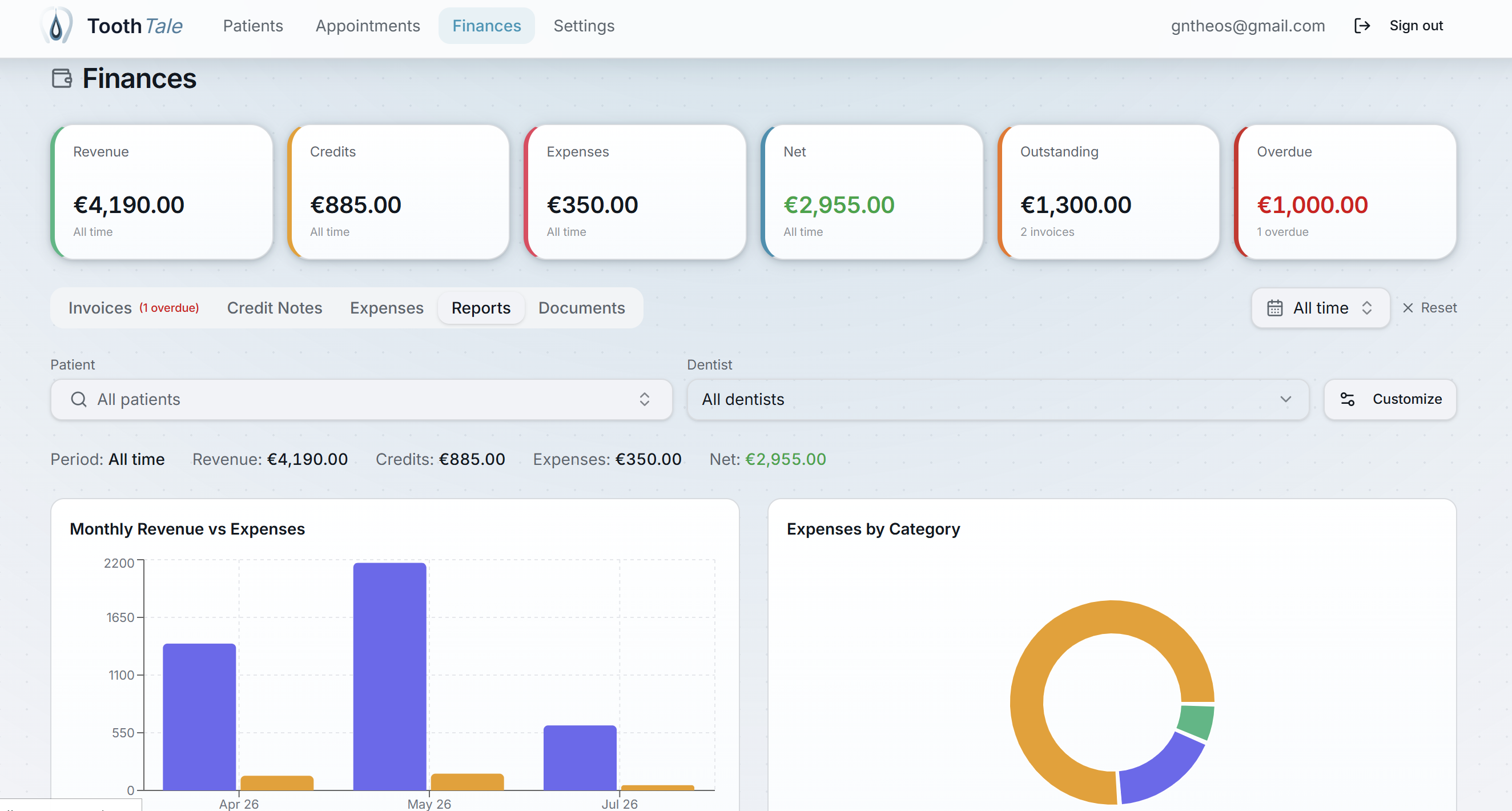Click the orange Apr 26 expenses bar
Screen dimensions: 1512x811
tap(277, 784)
